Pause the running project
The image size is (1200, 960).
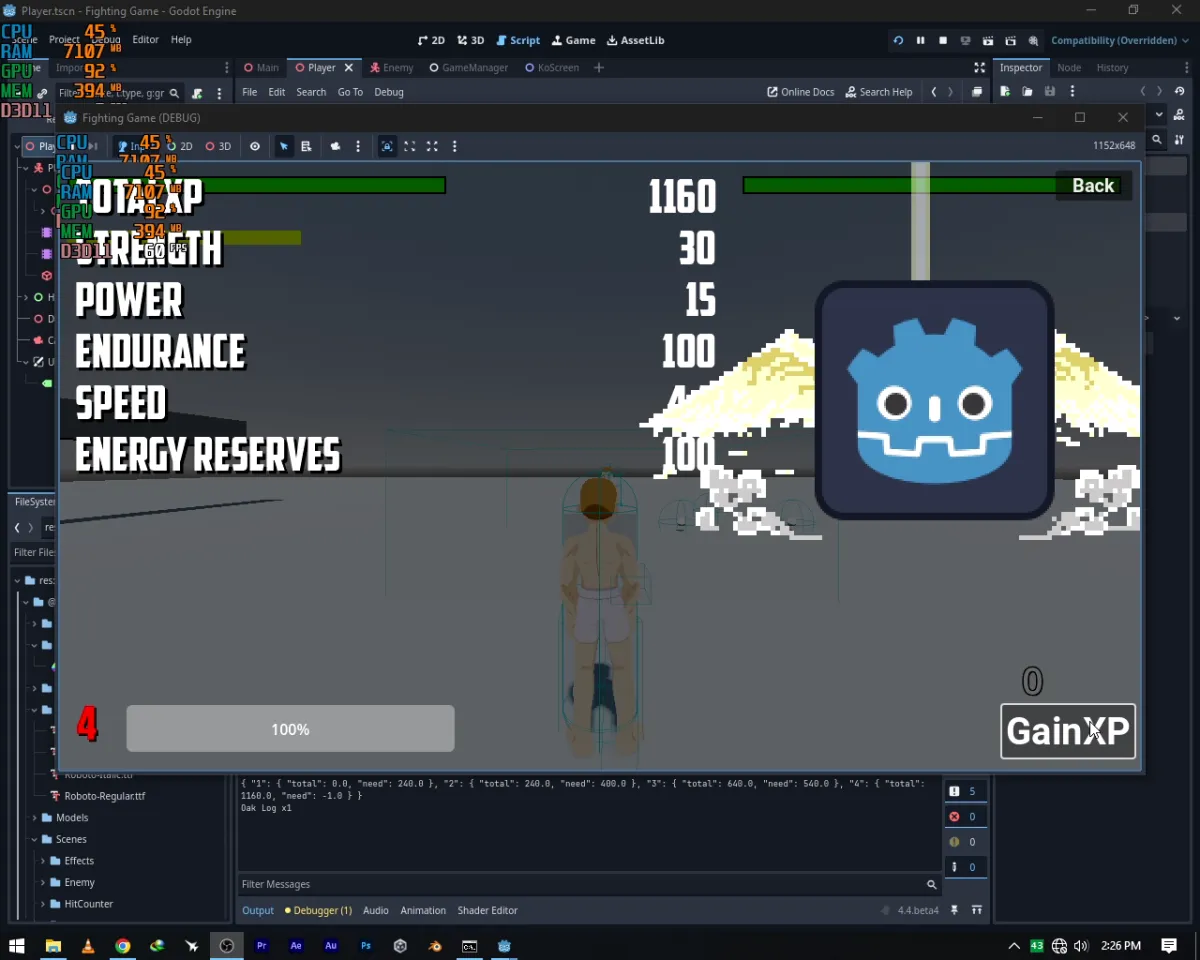[x=920, y=40]
